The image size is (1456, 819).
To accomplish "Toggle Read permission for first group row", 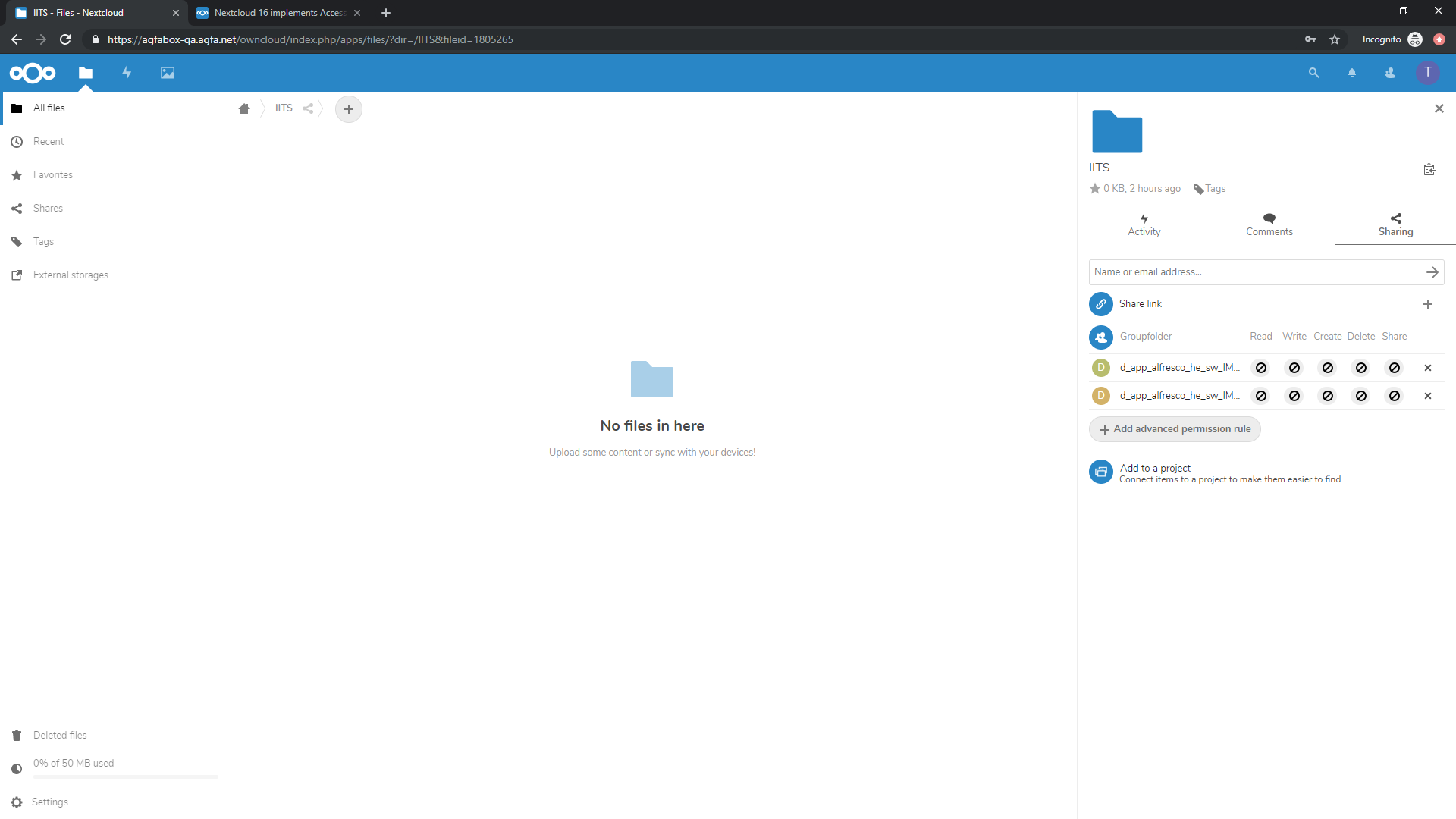I will click(1261, 368).
